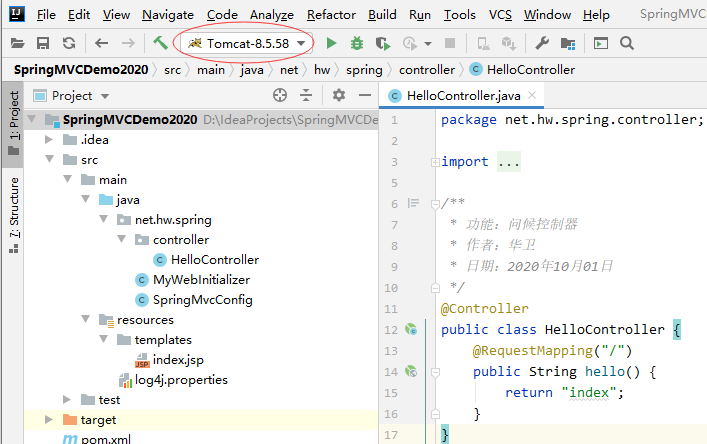
Task: Open Search Everywhere magnifier icon
Action: coord(627,43)
